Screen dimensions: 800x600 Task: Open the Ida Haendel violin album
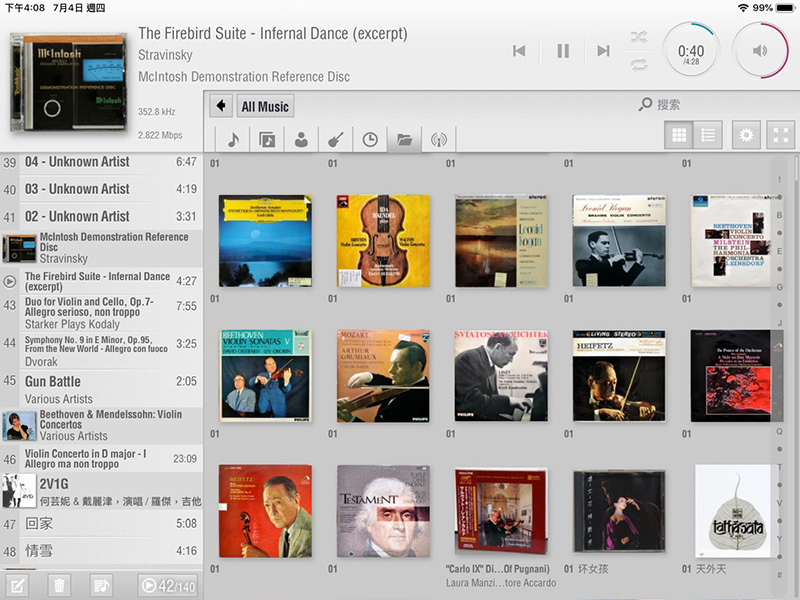pyautogui.click(x=383, y=241)
